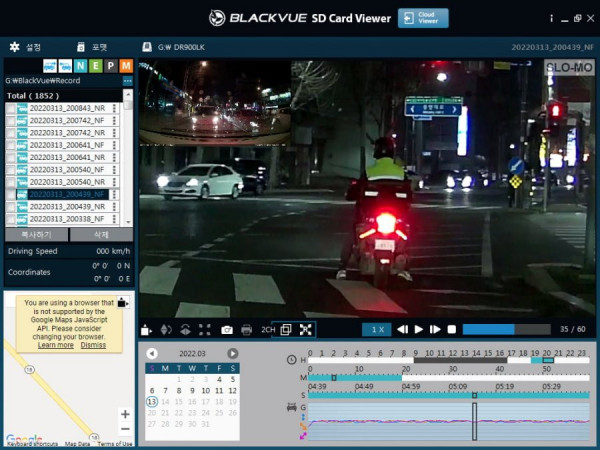Stop video playback
The height and width of the screenshot is (450, 600).
pyautogui.click(x=452, y=329)
